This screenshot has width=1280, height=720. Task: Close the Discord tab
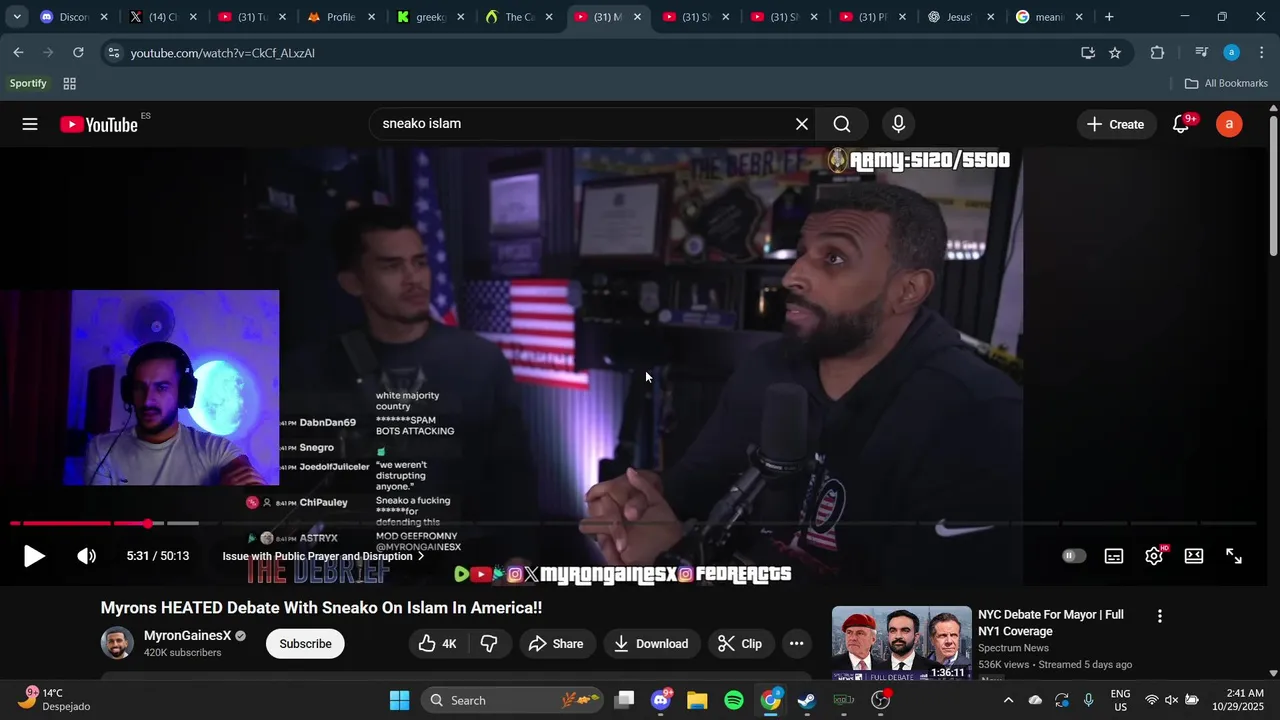pyautogui.click(x=104, y=17)
